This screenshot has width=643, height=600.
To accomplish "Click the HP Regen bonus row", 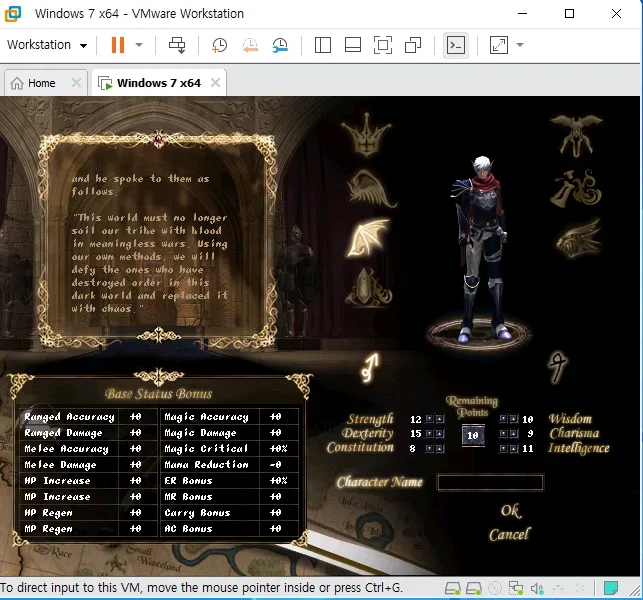I will point(88,513).
